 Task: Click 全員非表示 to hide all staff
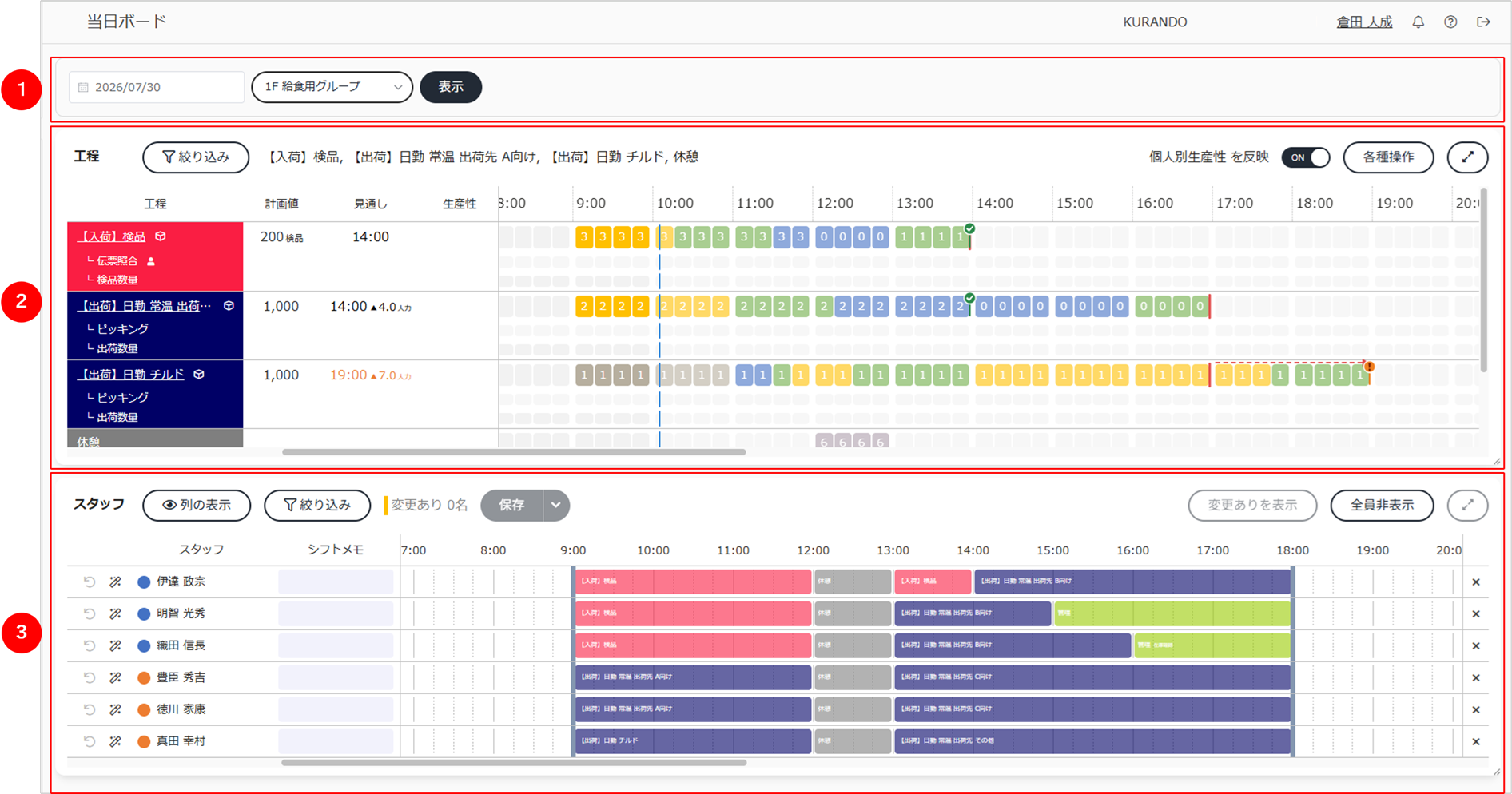coord(1382,505)
